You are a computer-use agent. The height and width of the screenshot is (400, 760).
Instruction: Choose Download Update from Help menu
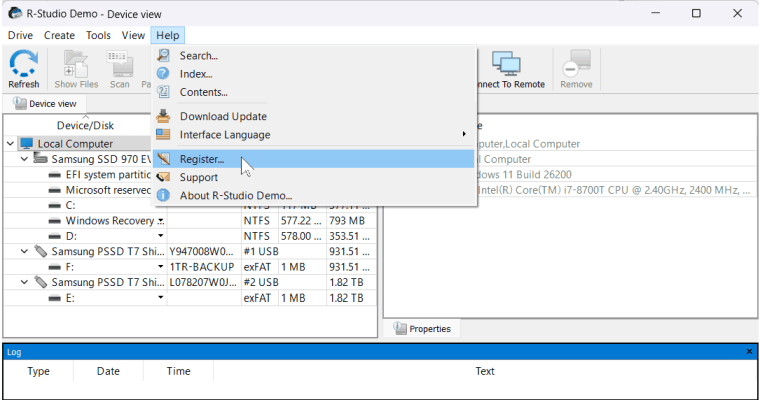[x=313, y=116]
